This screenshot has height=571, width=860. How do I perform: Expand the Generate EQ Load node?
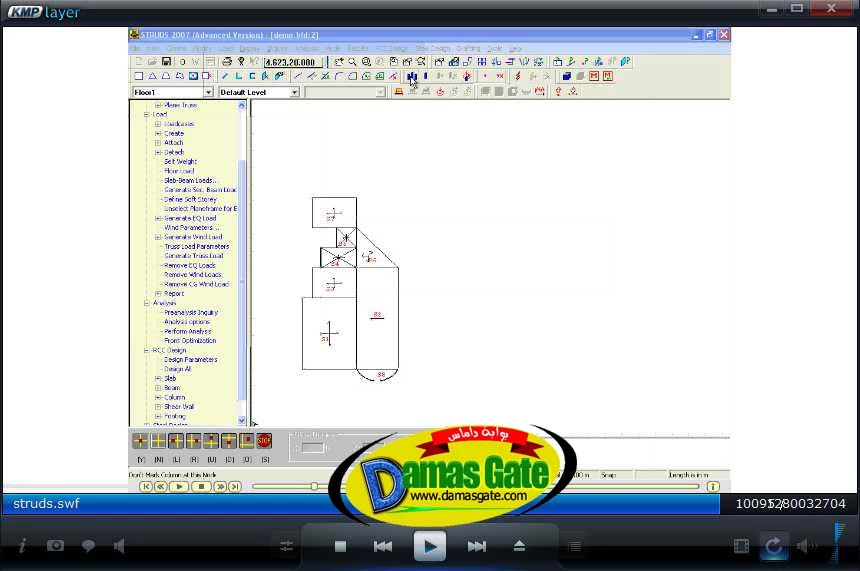coord(158,218)
